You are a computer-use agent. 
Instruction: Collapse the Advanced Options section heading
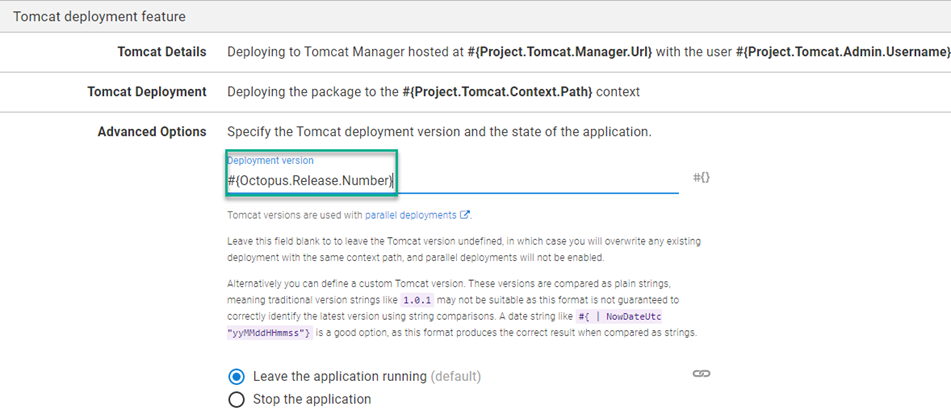(152, 132)
